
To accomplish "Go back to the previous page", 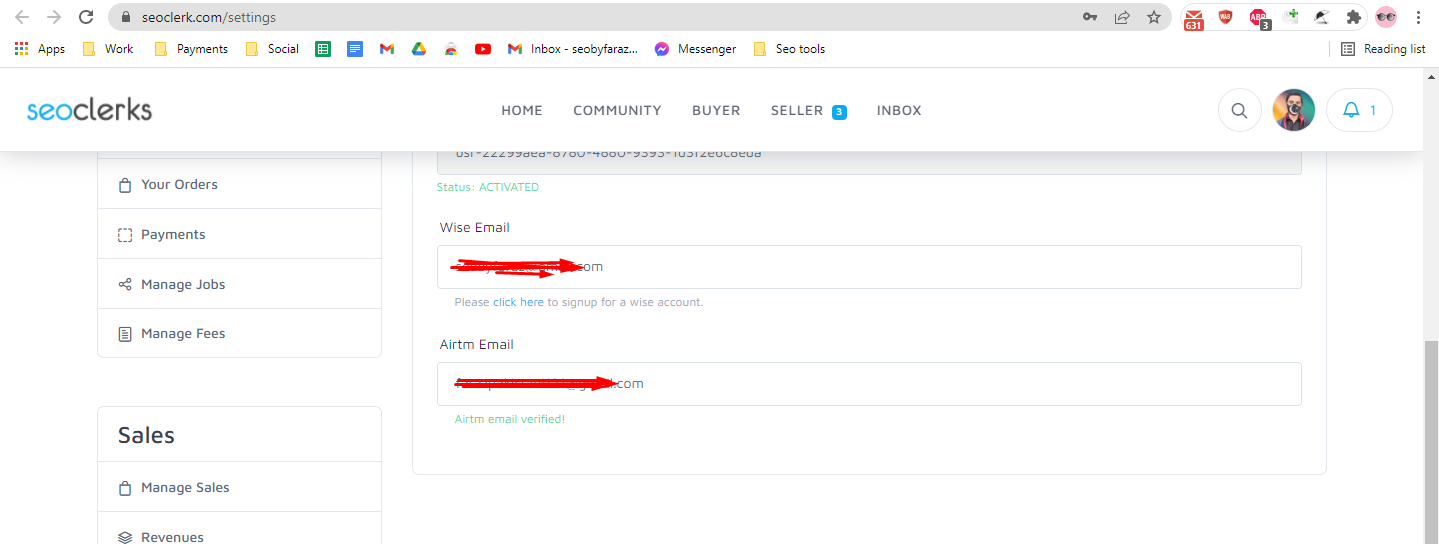I will [22, 17].
